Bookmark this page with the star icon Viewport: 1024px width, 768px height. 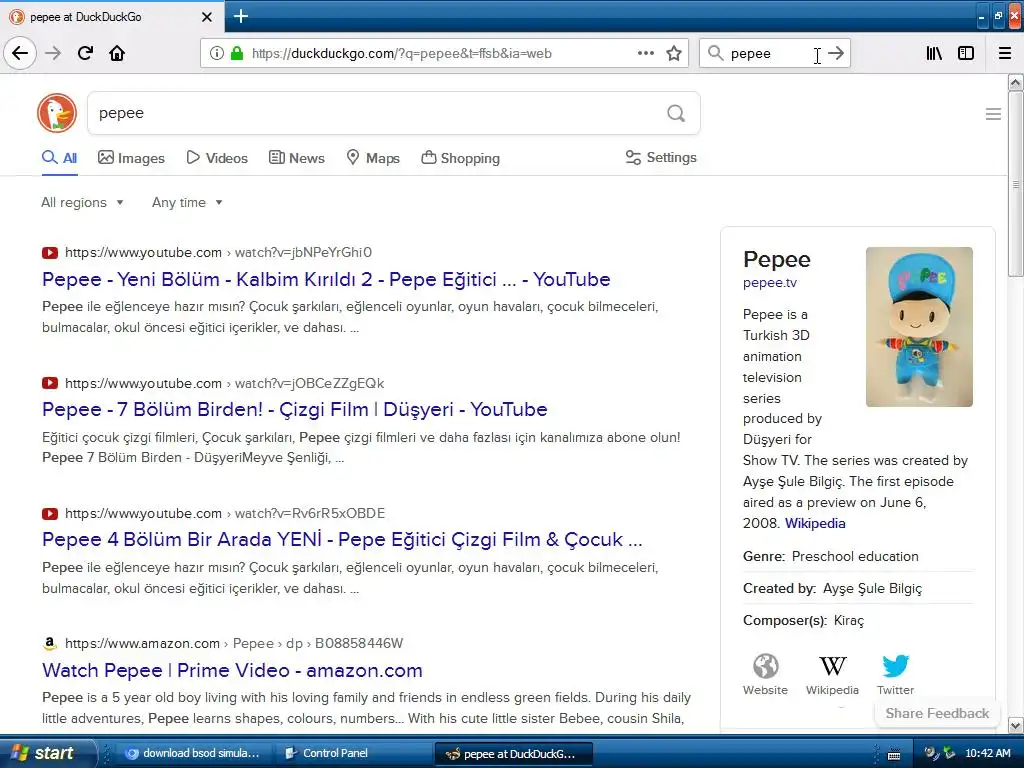click(674, 53)
